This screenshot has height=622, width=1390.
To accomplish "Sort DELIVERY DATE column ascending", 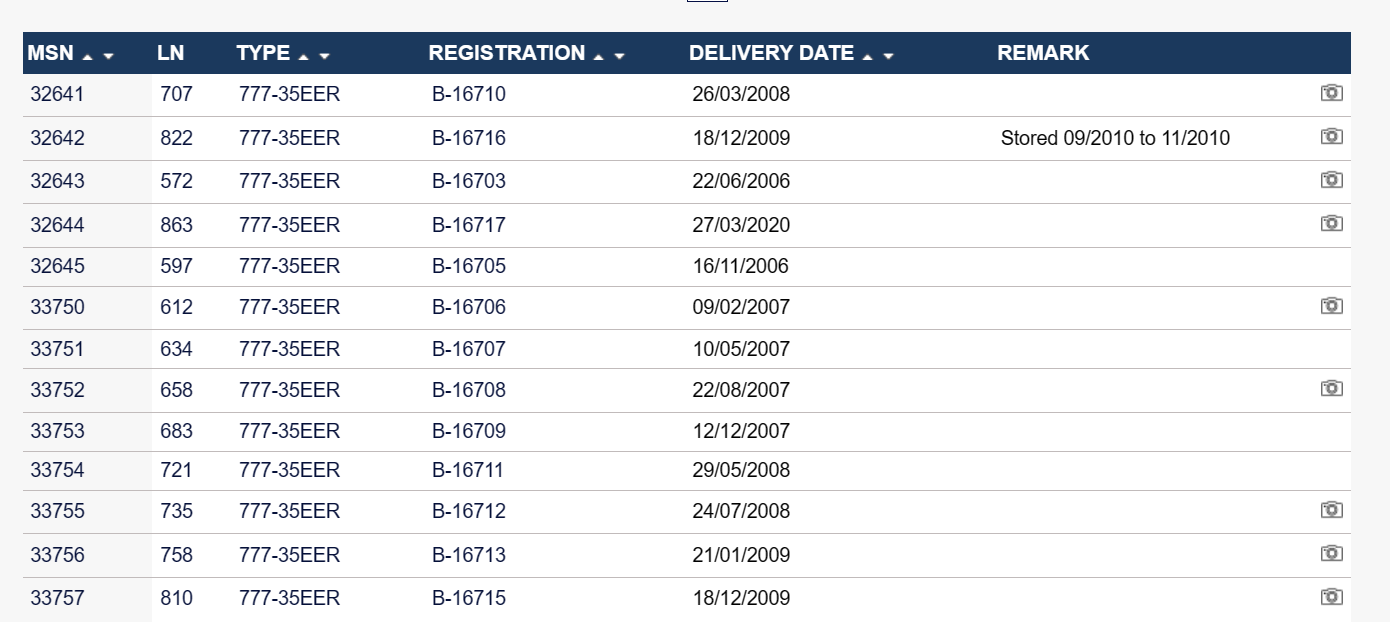I will coord(868,56).
